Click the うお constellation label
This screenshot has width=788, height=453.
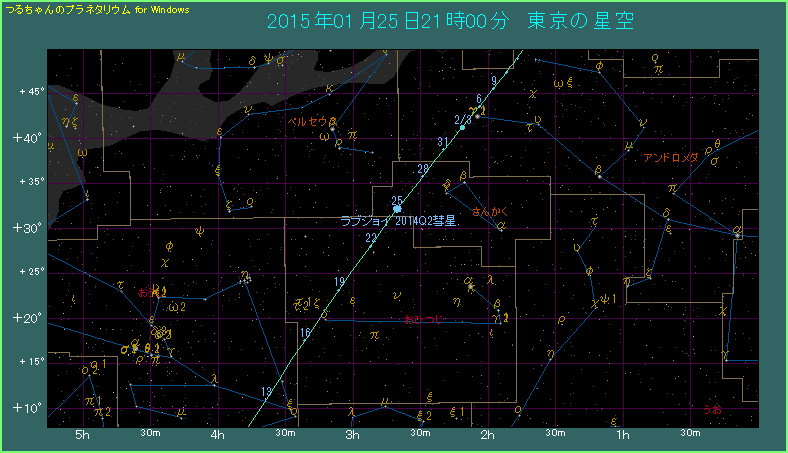point(712,408)
